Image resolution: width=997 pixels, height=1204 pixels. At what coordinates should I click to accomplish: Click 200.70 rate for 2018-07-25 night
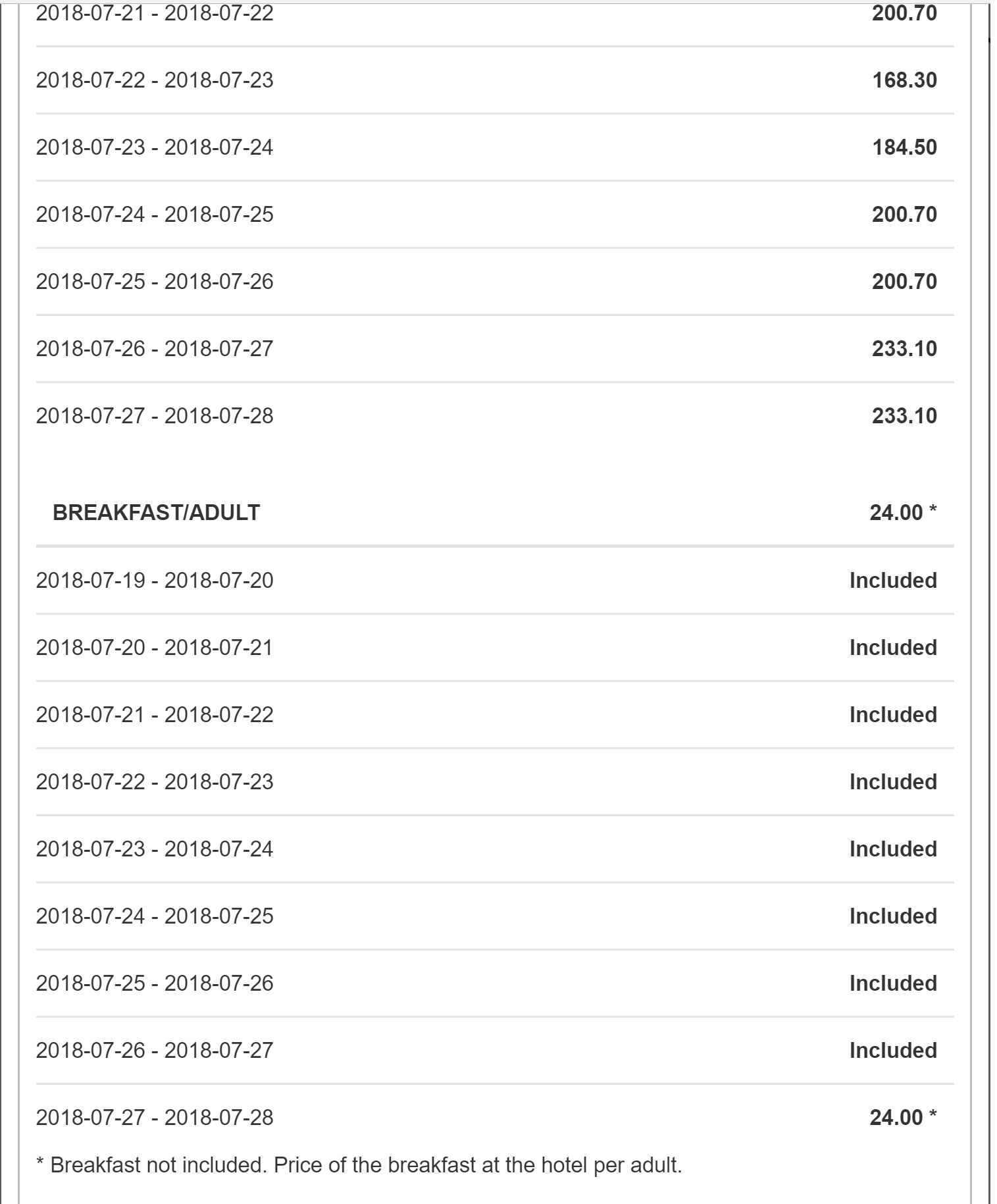point(904,282)
